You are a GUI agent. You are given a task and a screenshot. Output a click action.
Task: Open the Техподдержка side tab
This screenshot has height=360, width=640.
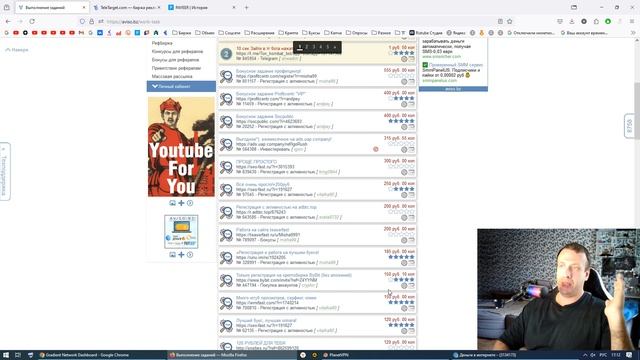[4, 171]
